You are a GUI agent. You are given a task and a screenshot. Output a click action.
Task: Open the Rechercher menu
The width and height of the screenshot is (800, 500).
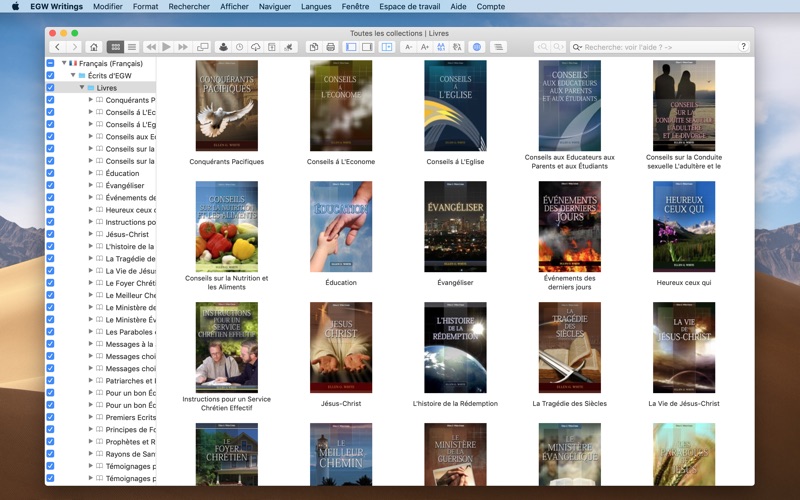point(189,7)
